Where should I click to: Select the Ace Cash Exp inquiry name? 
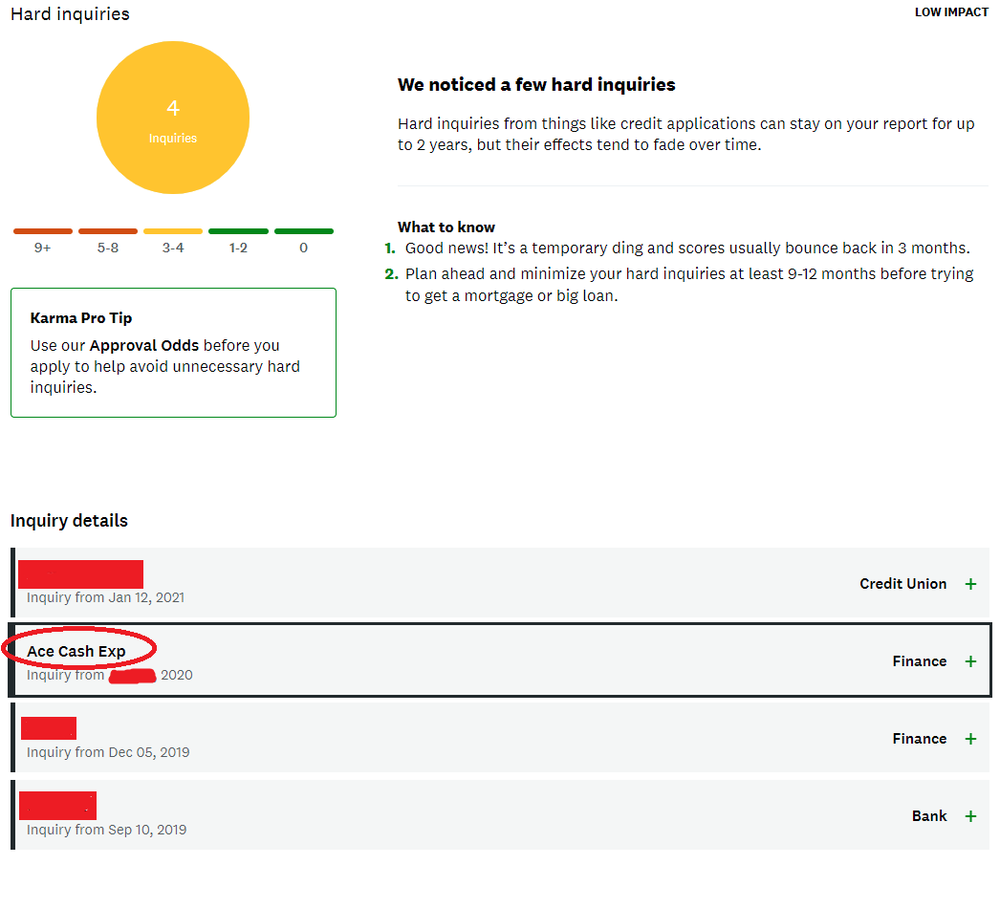coord(76,651)
